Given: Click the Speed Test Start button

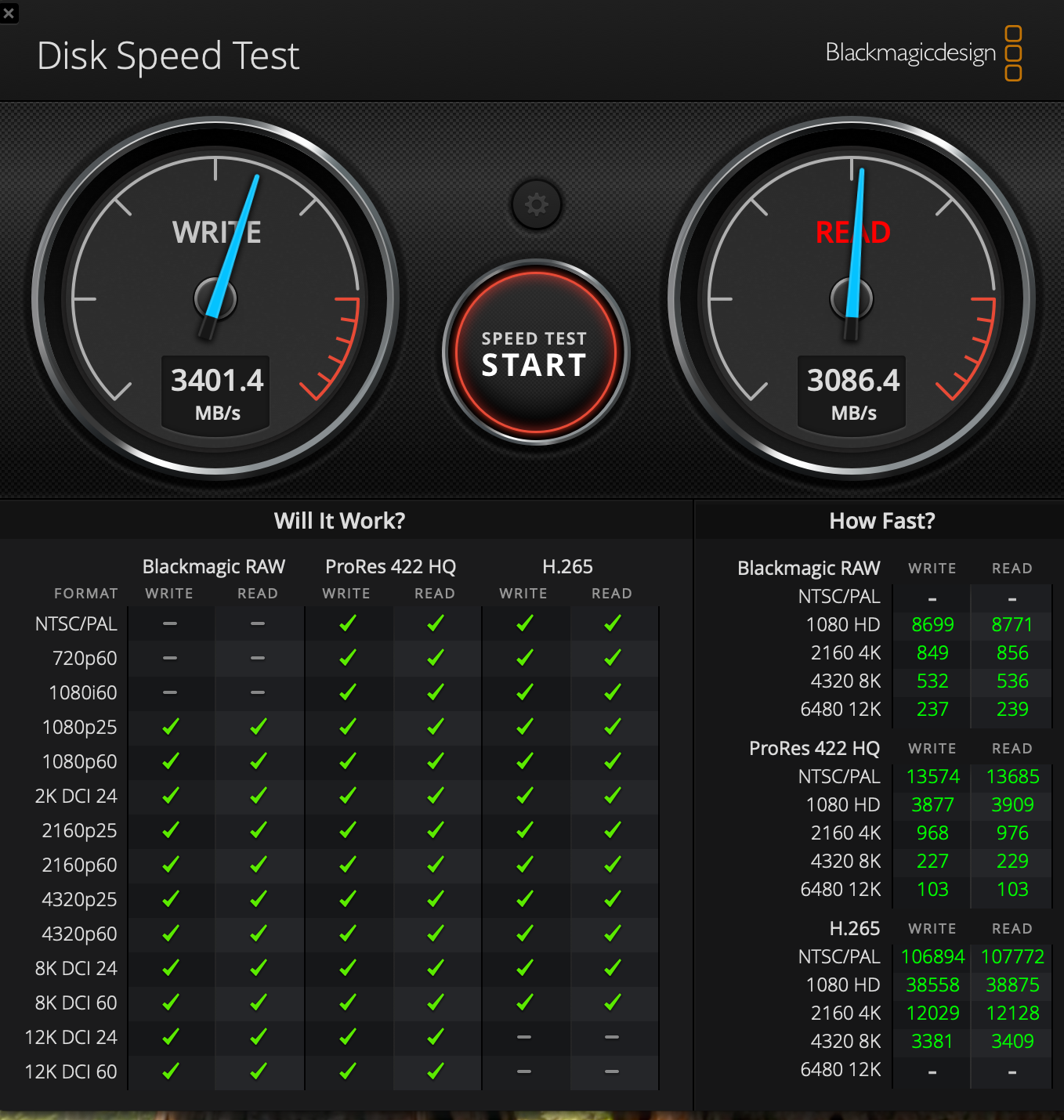Looking at the screenshot, I should pyautogui.click(x=535, y=352).
